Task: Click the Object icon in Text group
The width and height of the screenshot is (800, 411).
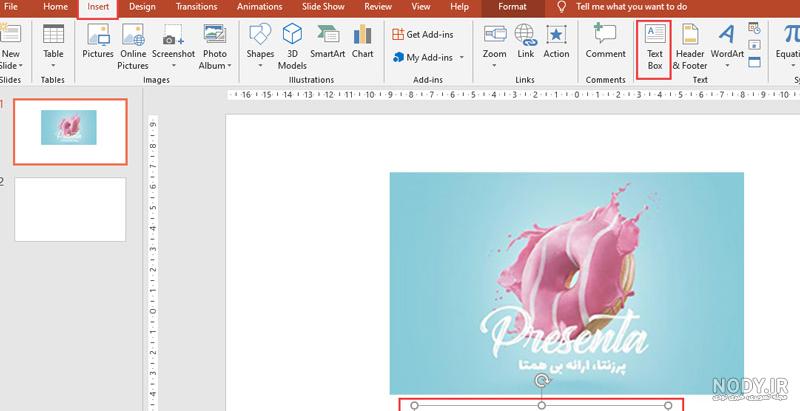Action: pyautogui.click(x=754, y=62)
